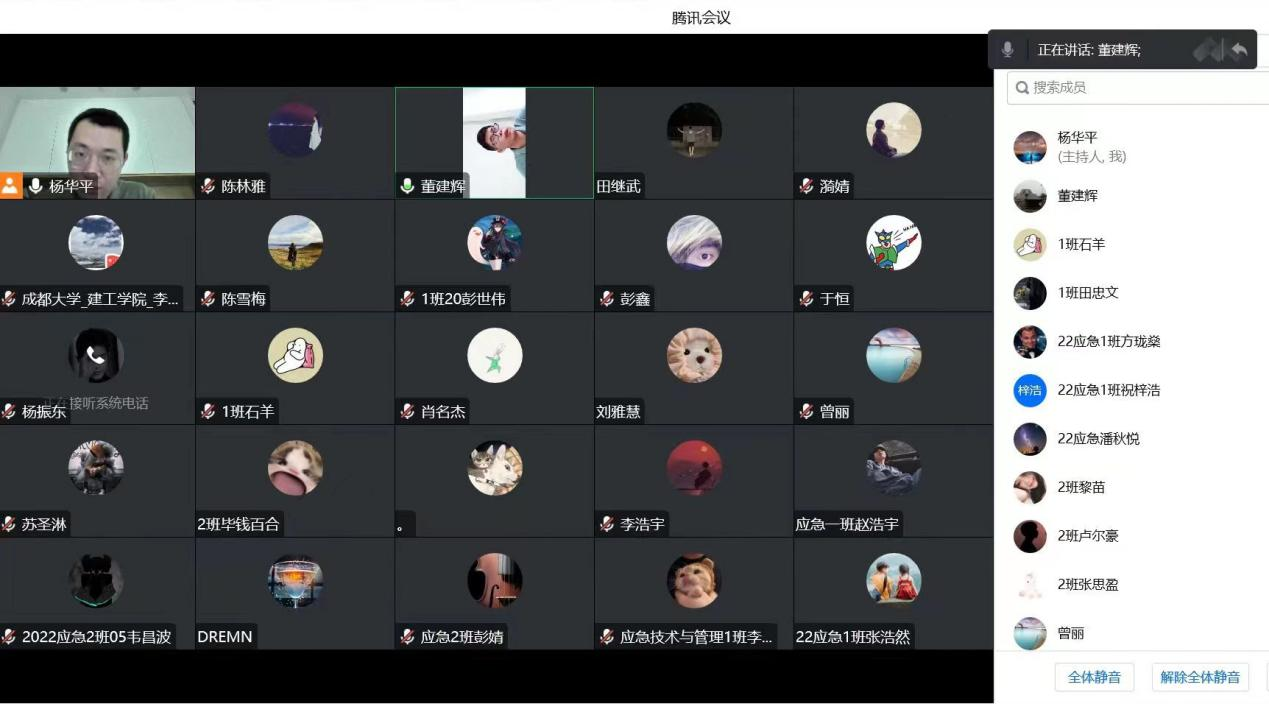Click the muted mic icon next to 陈林雅
1269x704 pixels.
click(208, 186)
